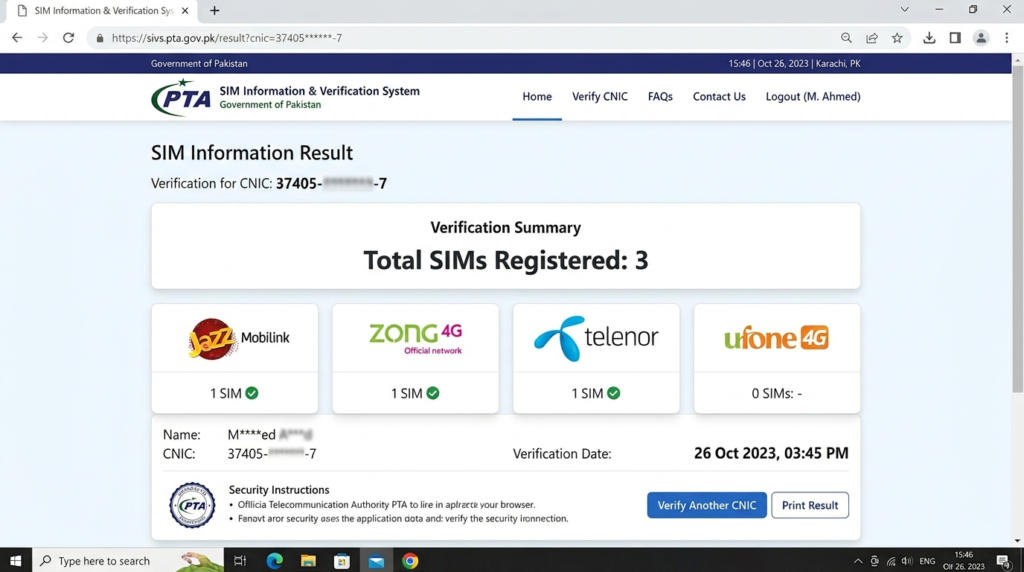Click the scrollbar down arrow
This screenshot has height=572, width=1024.
click(1017, 541)
